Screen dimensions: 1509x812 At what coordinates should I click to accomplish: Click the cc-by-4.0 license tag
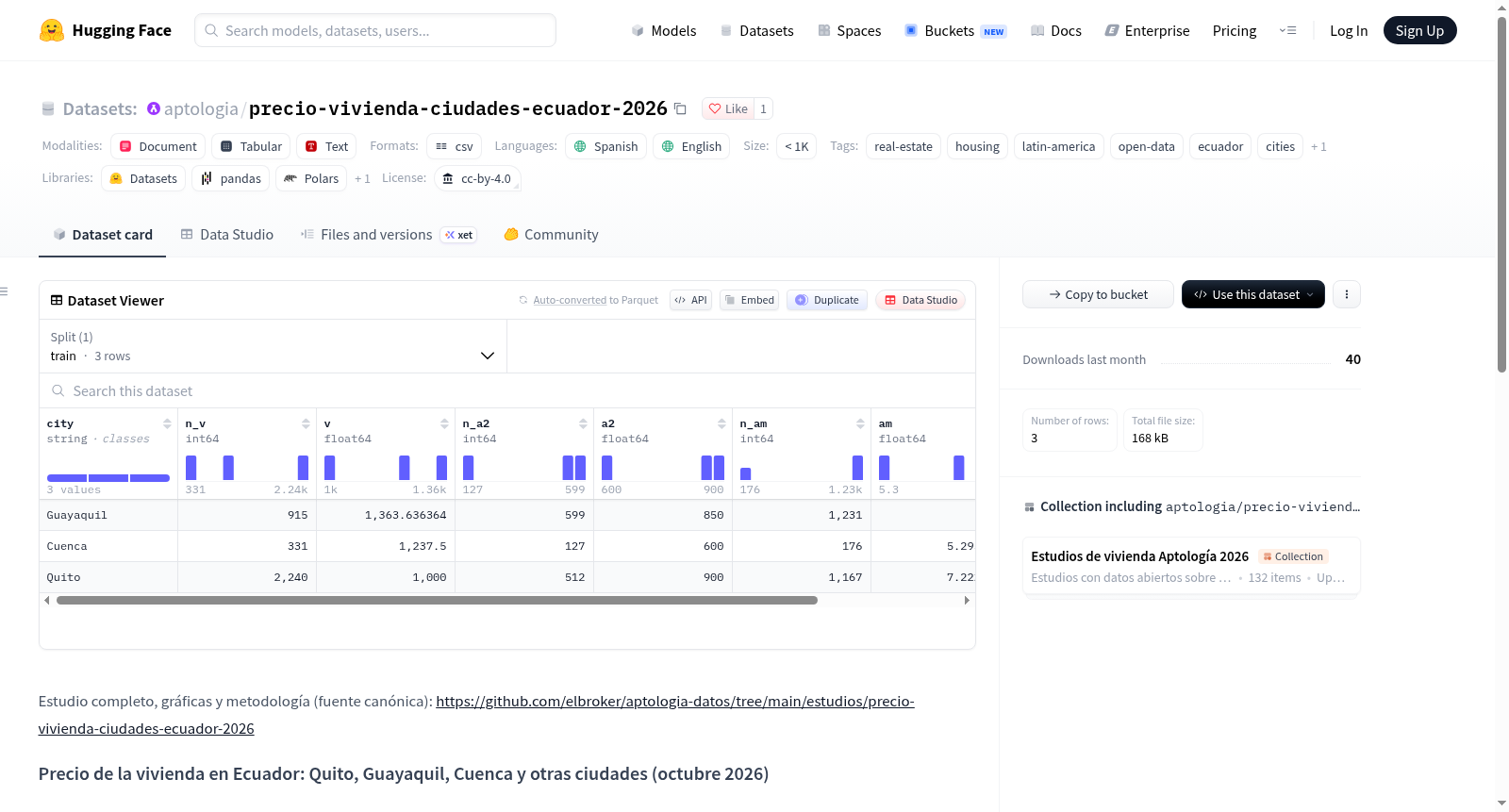[x=477, y=178]
